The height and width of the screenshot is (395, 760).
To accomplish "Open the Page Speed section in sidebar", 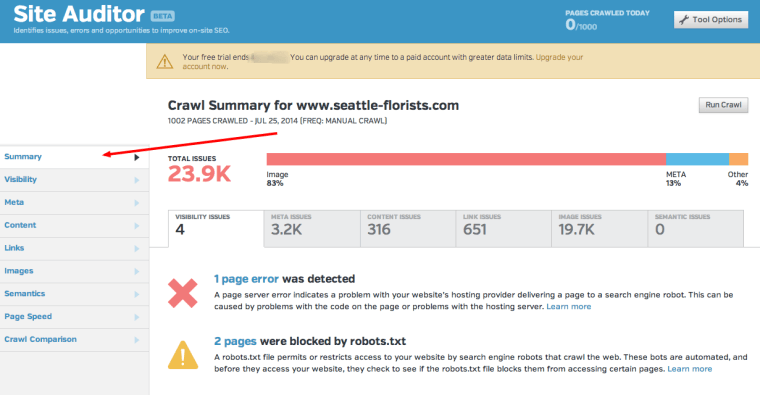I will pos(74,316).
